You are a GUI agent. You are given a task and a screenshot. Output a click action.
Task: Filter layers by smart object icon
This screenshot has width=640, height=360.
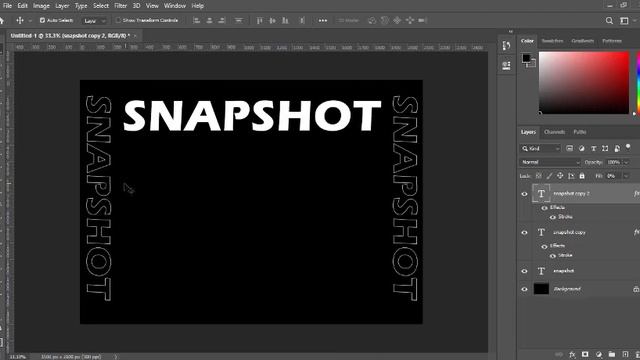tap(617, 149)
